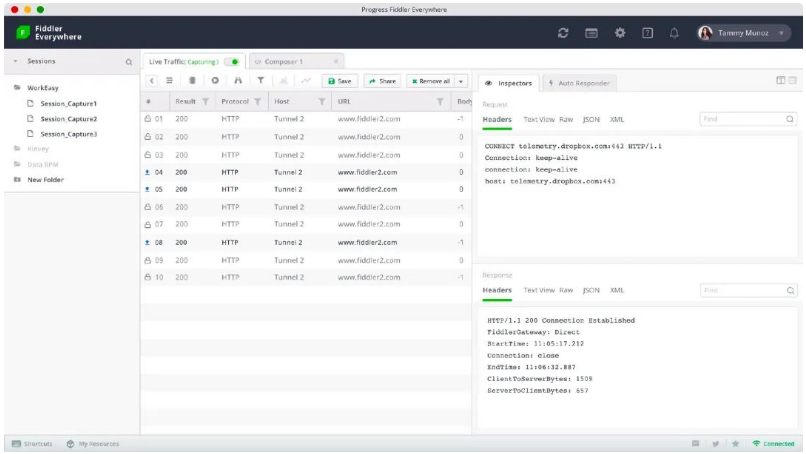This screenshot has height=454, width=806.
Task: Click the Twitter icon in status bar
Action: coord(715,444)
